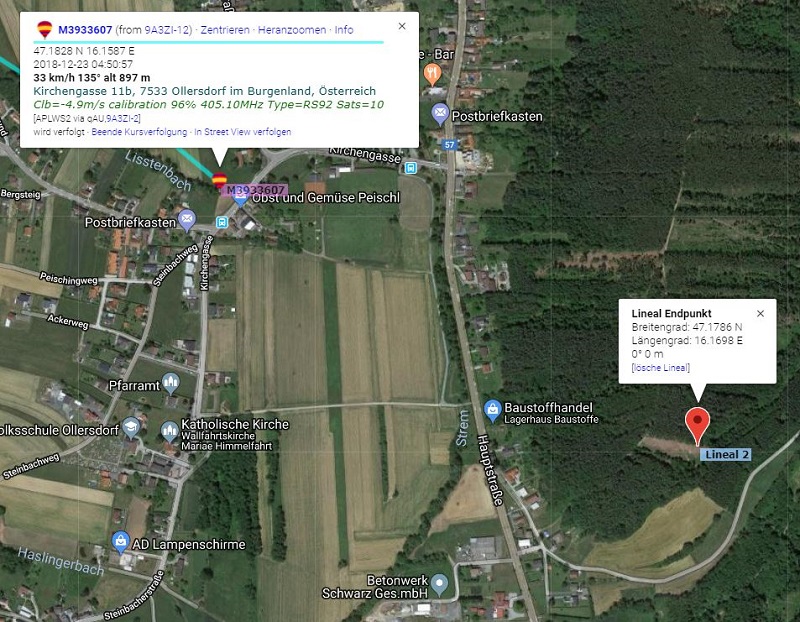Click the lösche Lineal link
Viewport: 800px width, 622px height.
click(660, 367)
